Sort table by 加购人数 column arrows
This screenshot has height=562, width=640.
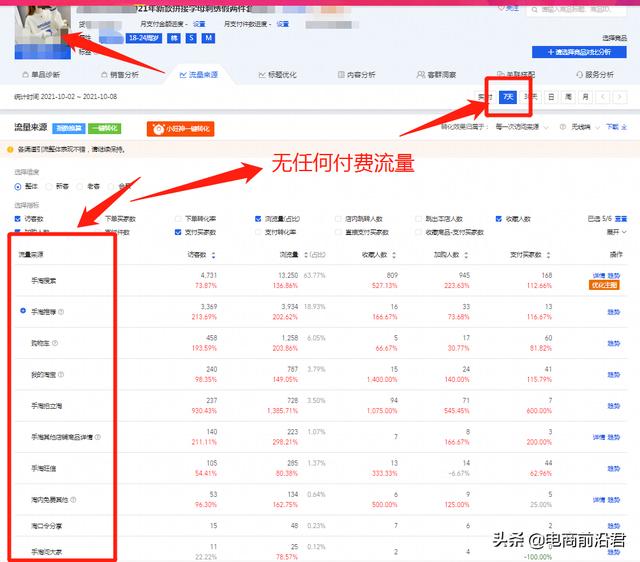466,255
